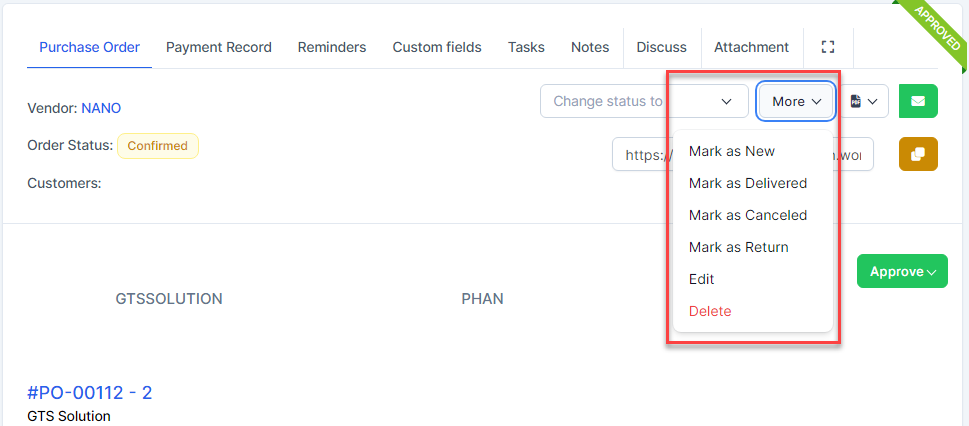Screen dimensions: 969x426
Task: Click the green envelope email icon button
Action: click(918, 101)
